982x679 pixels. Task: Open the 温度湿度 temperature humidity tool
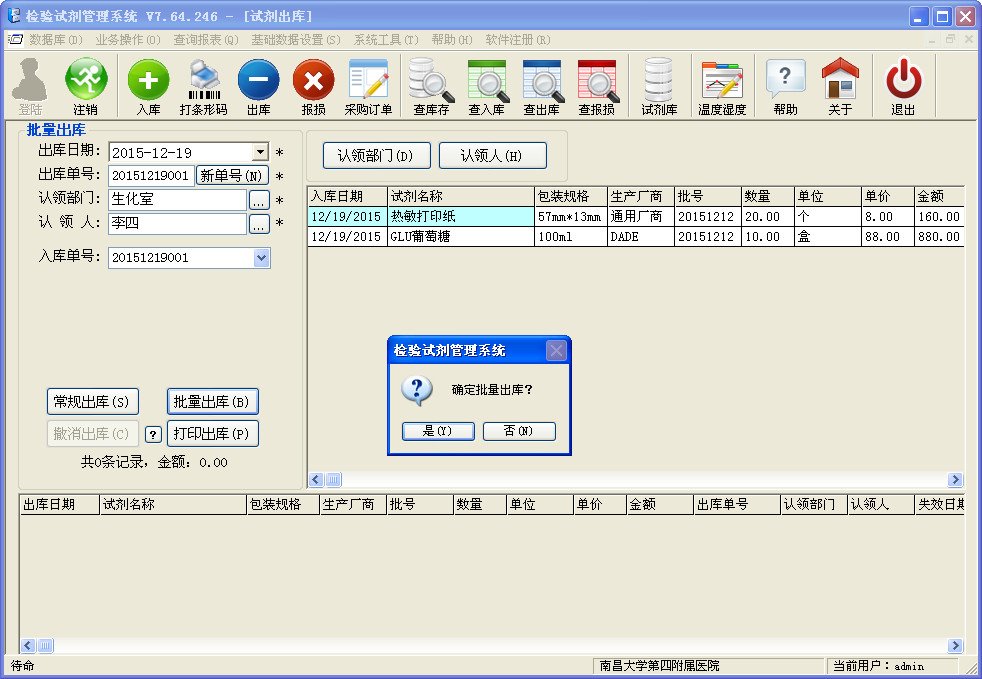point(722,86)
